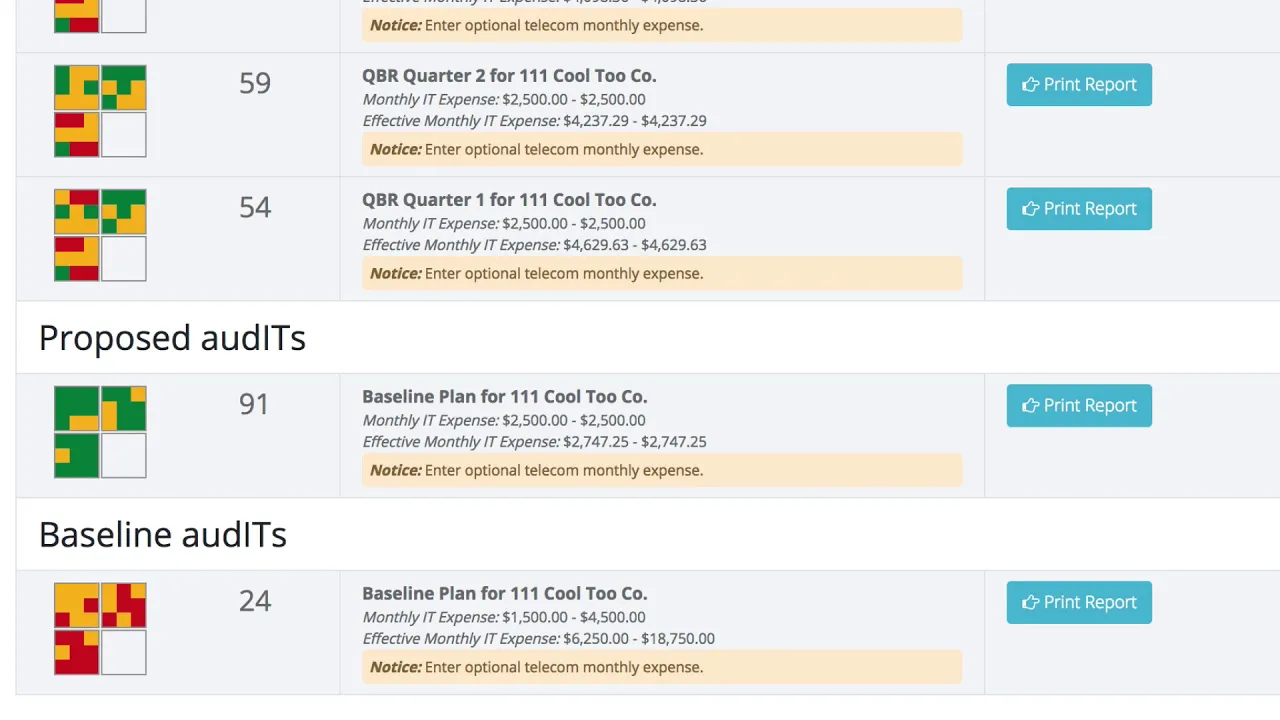Click the empty white square in Quarter 2 grid
The width and height of the screenshot is (1280, 720).
point(124,135)
